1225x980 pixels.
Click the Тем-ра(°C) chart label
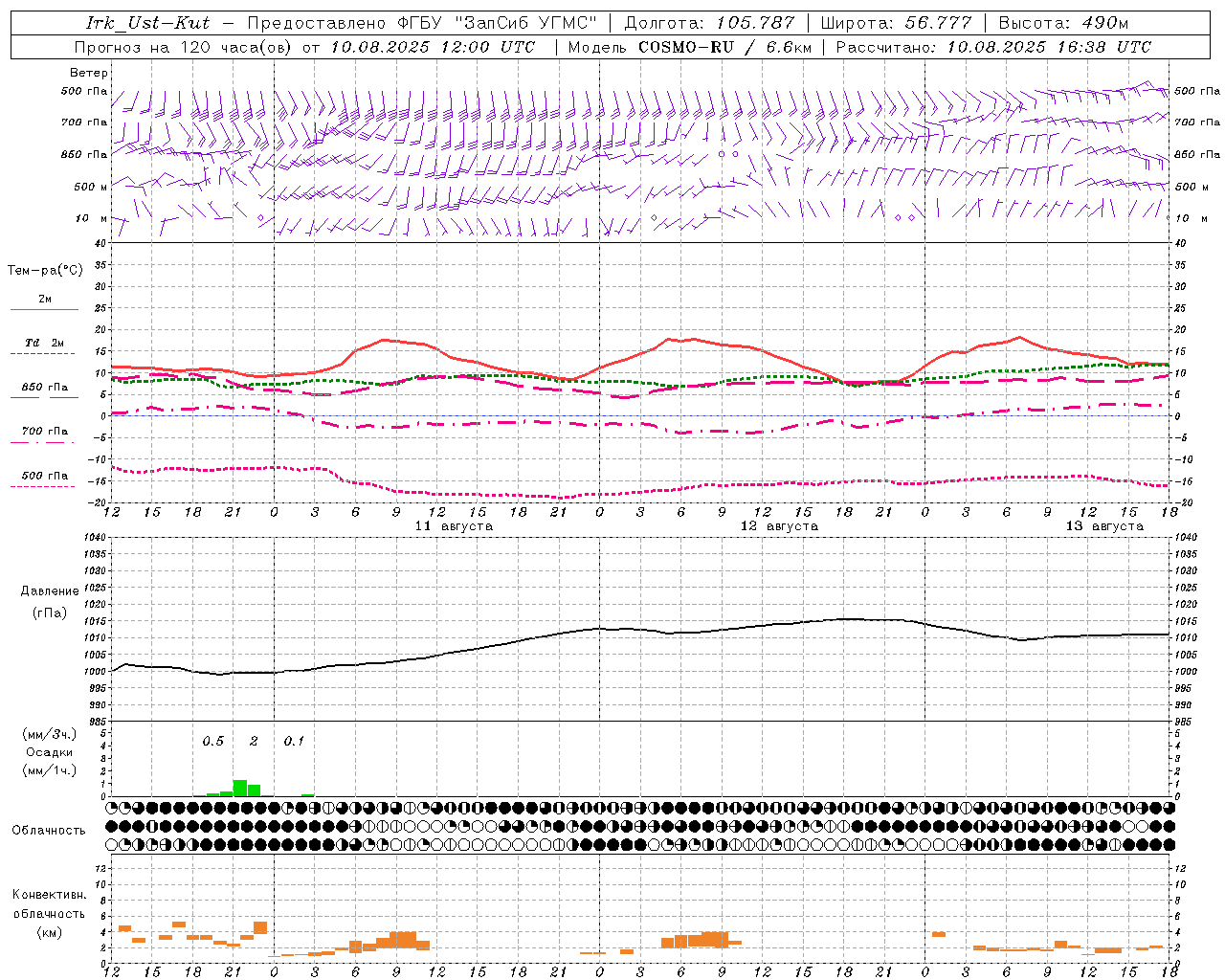point(45,271)
